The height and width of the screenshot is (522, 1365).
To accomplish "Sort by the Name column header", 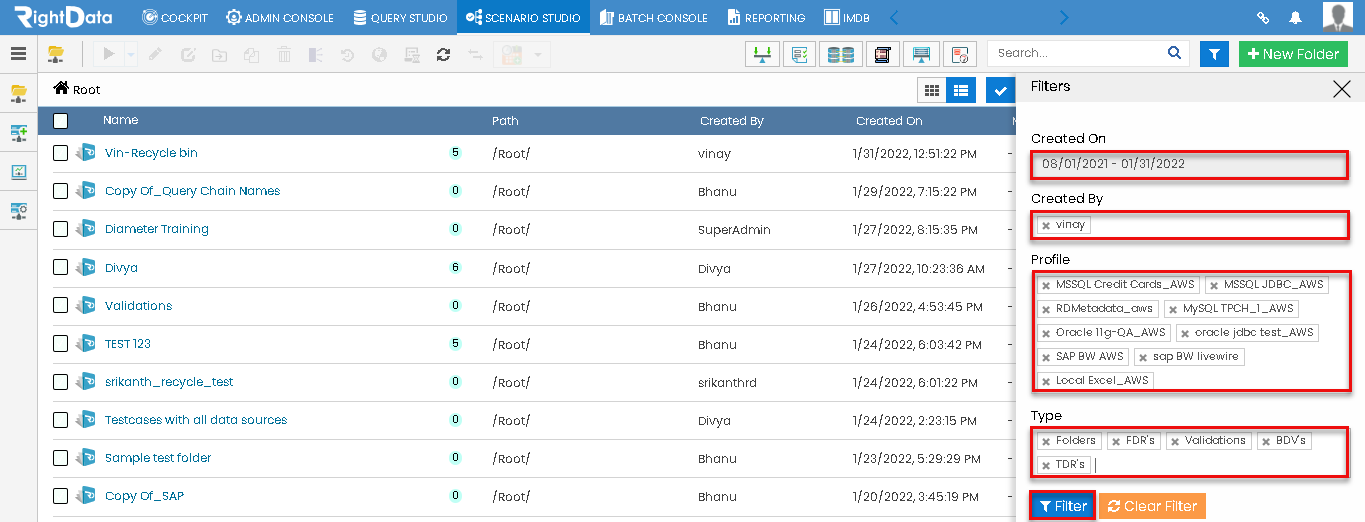I will coord(121,120).
